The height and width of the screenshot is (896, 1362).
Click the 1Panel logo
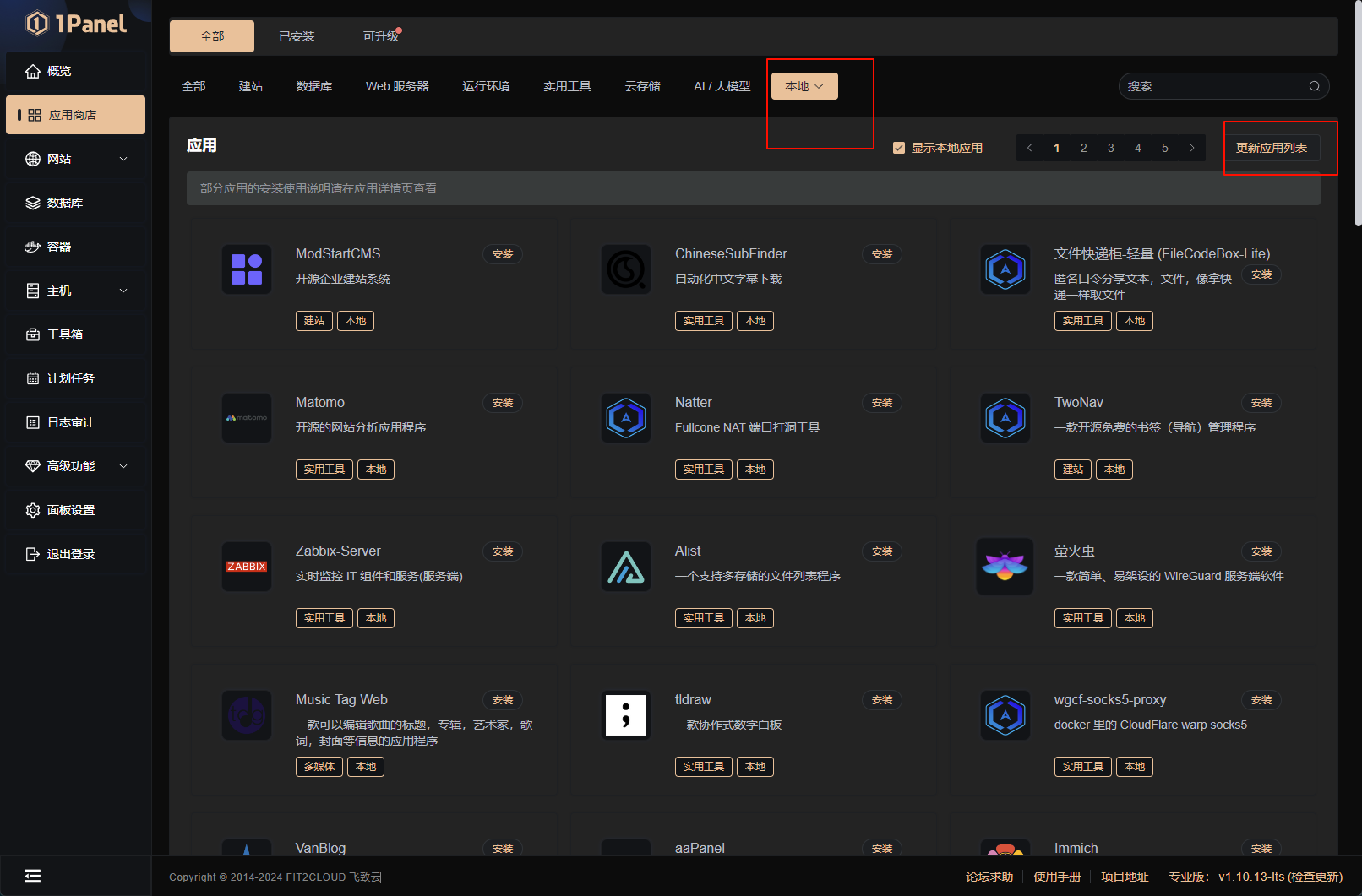click(76, 24)
